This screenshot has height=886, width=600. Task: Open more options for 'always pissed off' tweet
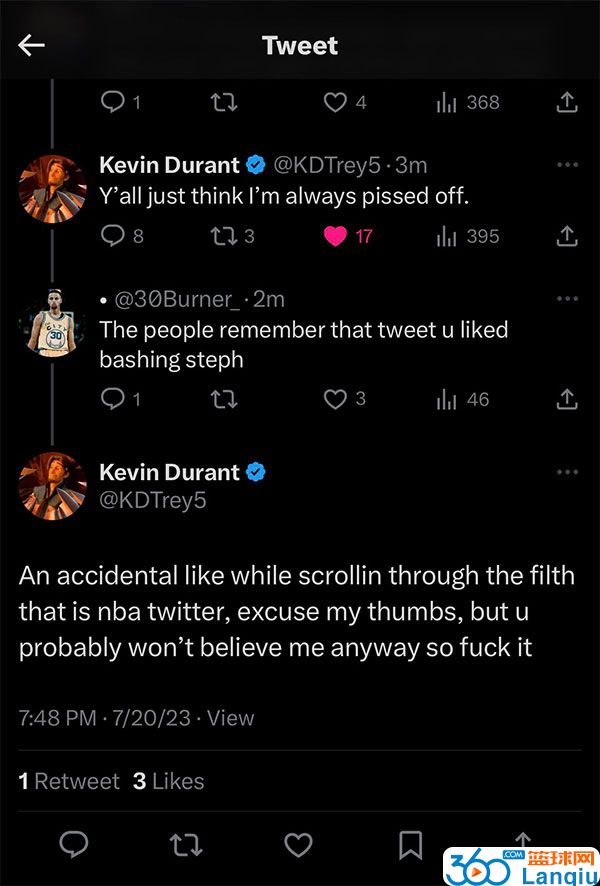click(567, 166)
